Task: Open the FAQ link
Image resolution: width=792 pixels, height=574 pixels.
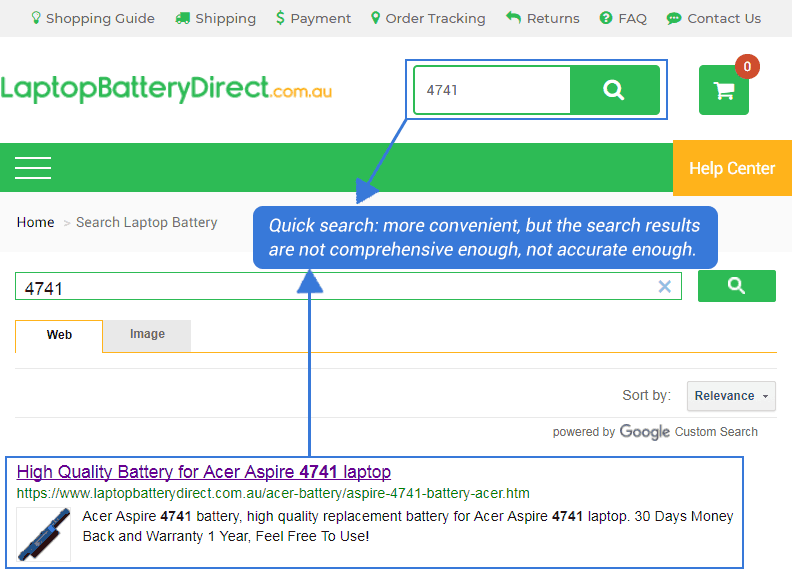Action: point(623,19)
